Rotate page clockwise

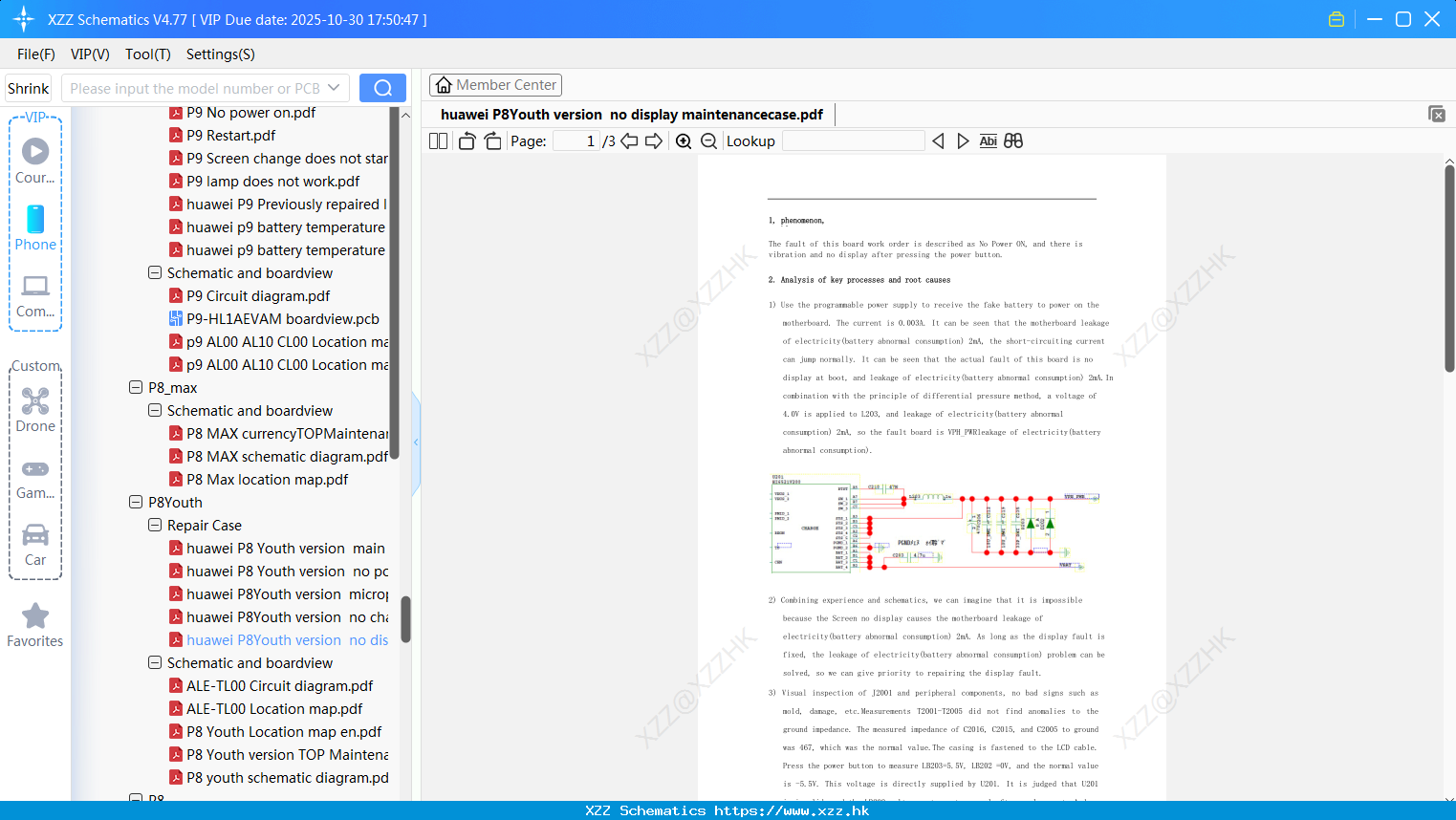click(x=492, y=141)
